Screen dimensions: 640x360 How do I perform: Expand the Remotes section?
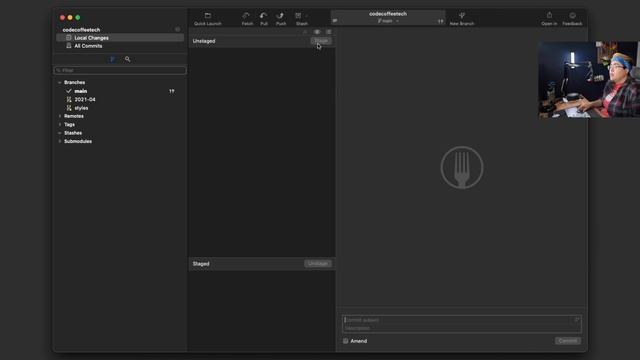(x=60, y=116)
